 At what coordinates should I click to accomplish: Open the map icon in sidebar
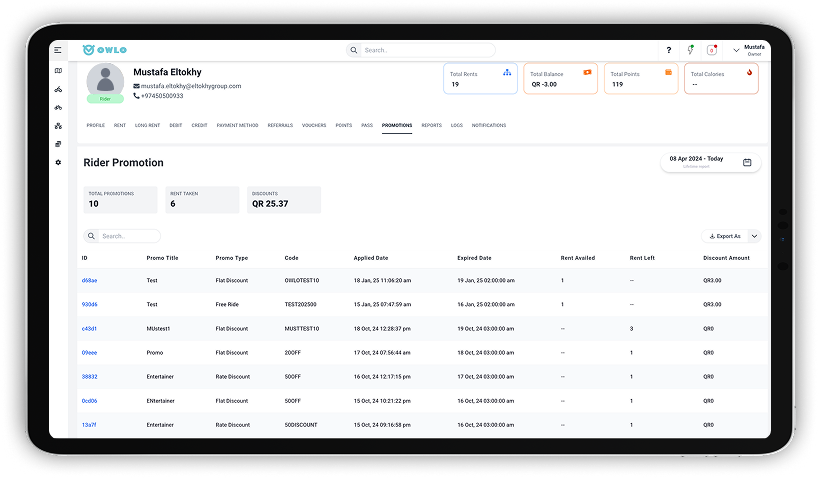(x=58, y=71)
